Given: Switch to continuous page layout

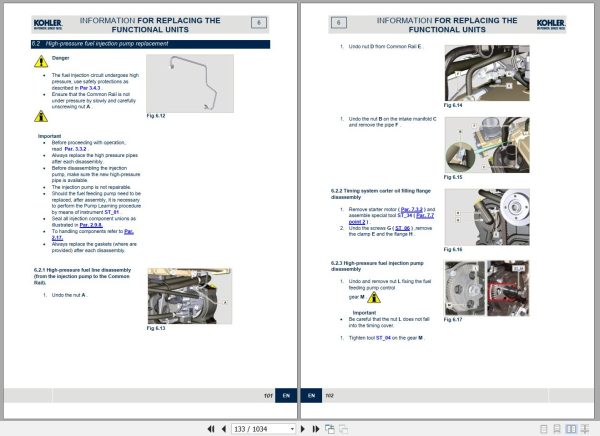Looking at the screenshot, I should pos(557,429).
